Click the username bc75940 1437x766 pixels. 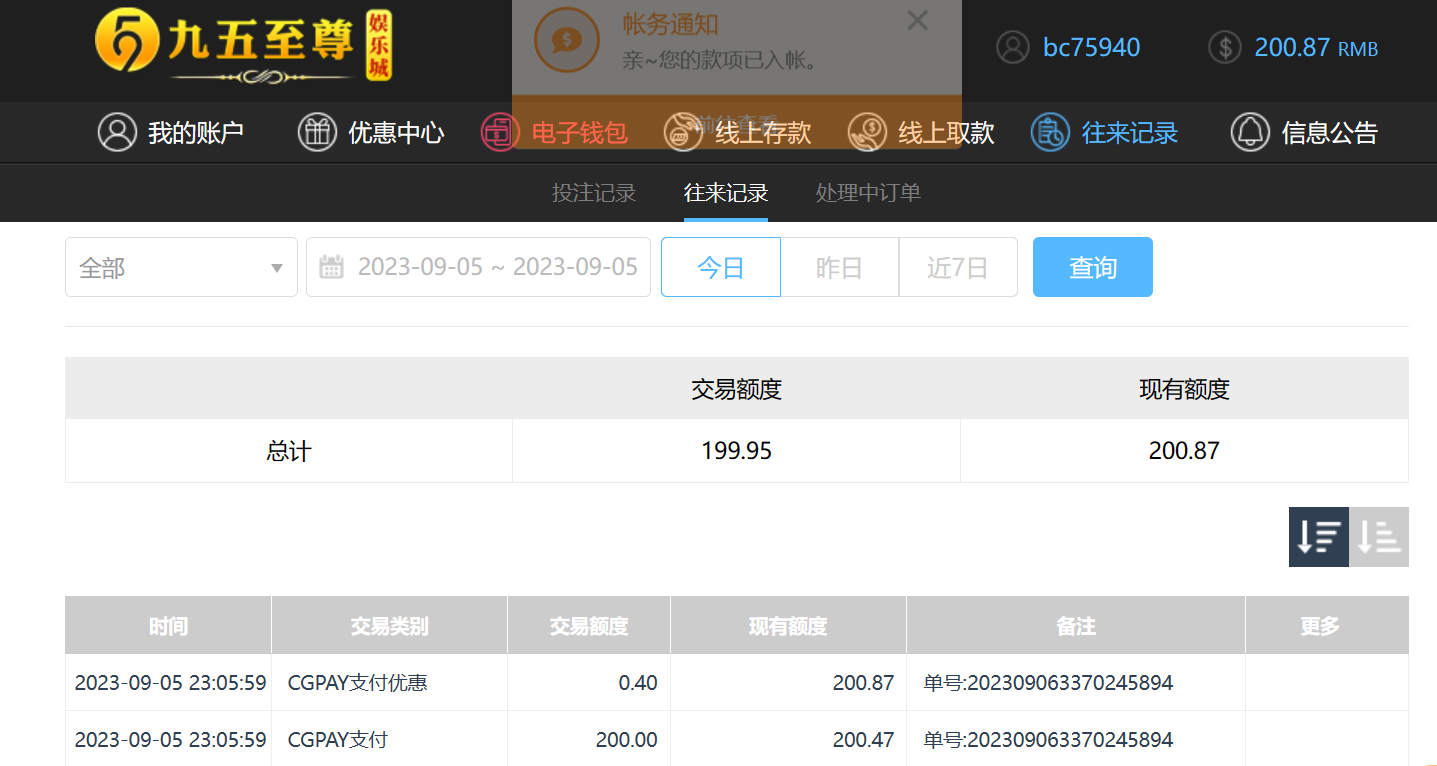pos(1091,47)
